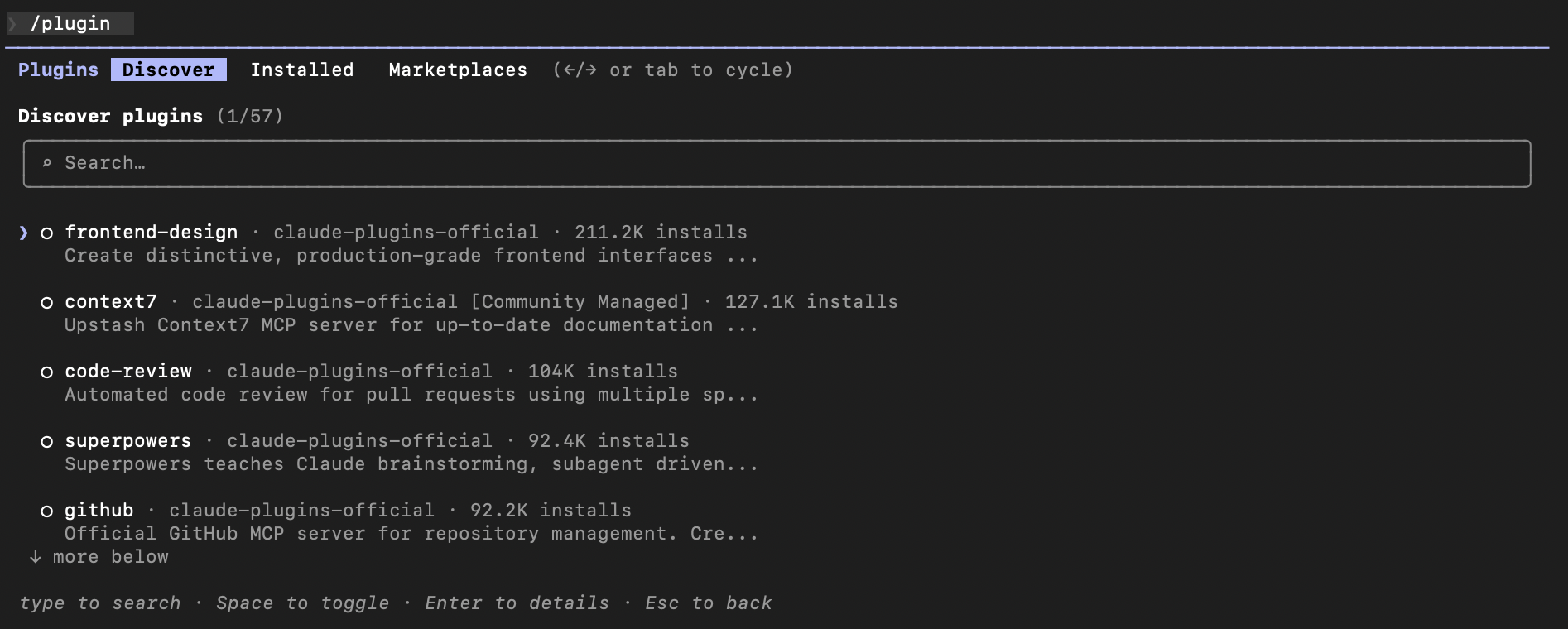
Task: Toggle the github plugin circle
Action: (x=47, y=511)
